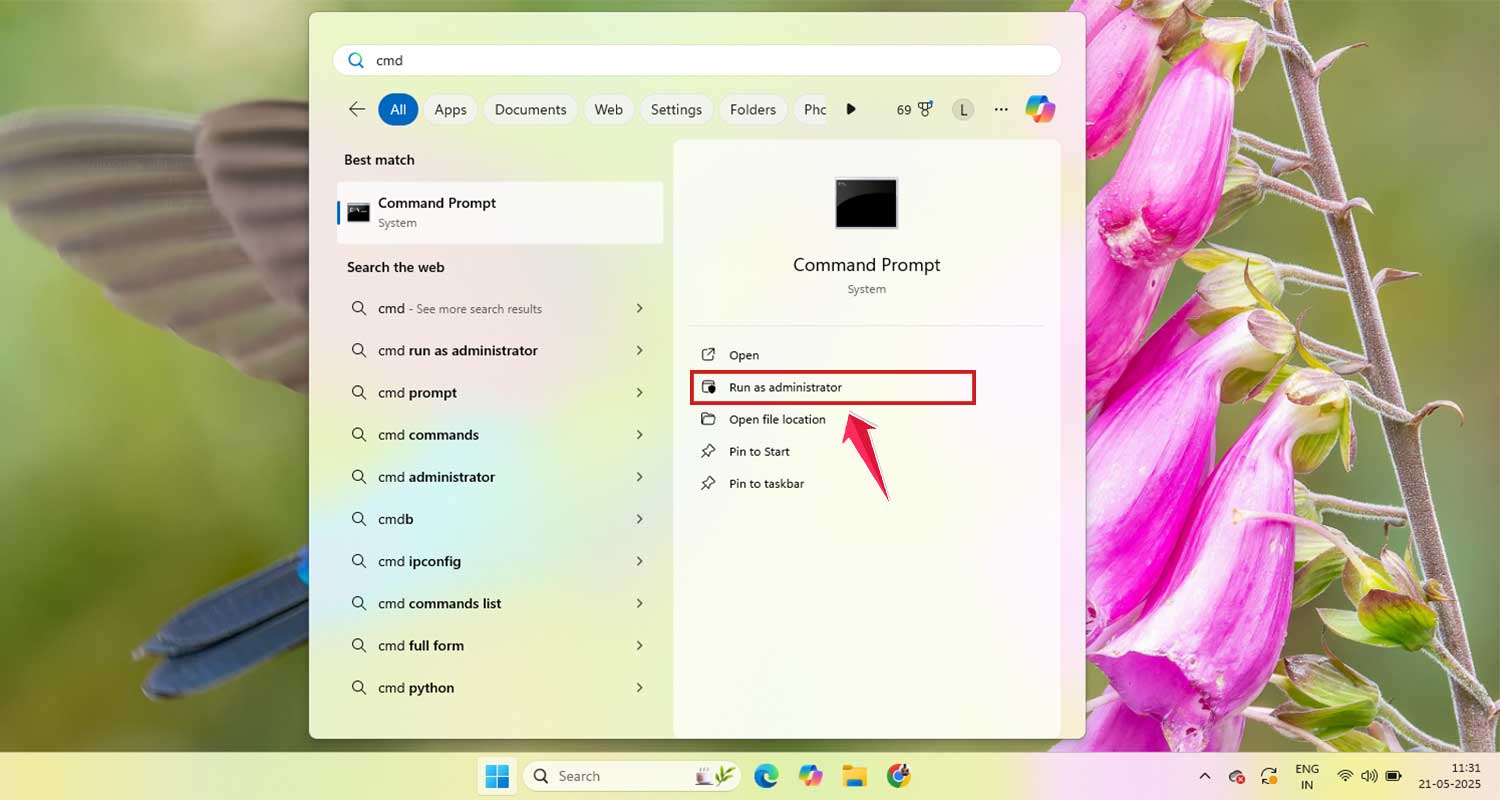The image size is (1500, 800).
Task: Open File Explorer from the taskbar
Action: pyautogui.click(x=854, y=775)
